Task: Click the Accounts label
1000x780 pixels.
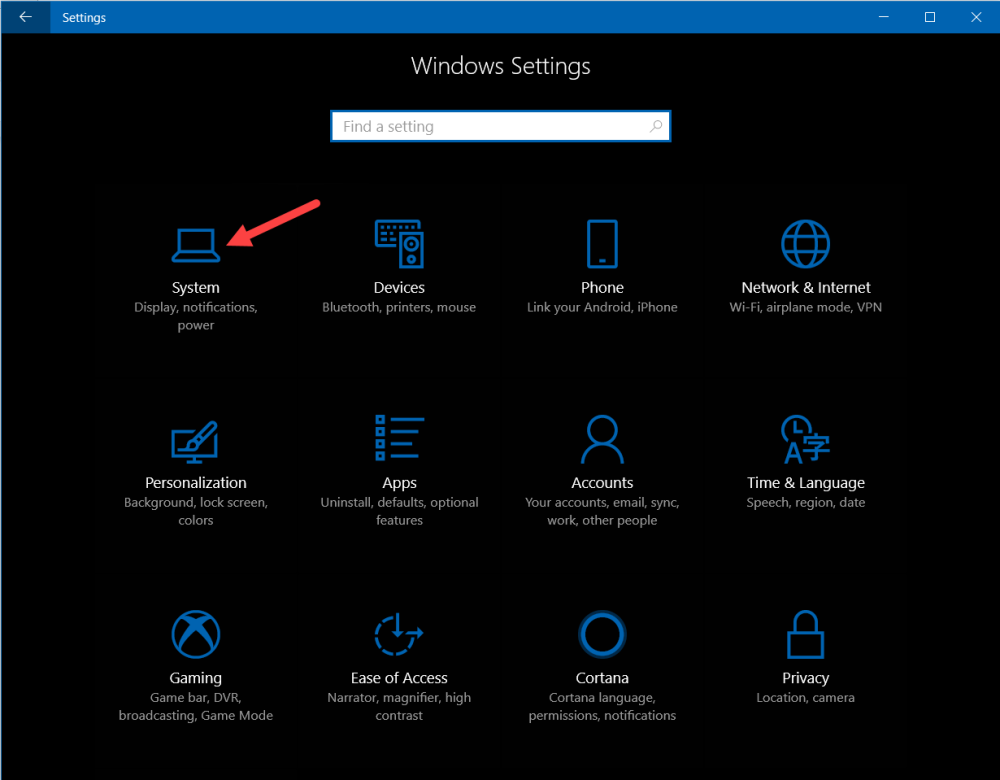Action: [x=602, y=483]
